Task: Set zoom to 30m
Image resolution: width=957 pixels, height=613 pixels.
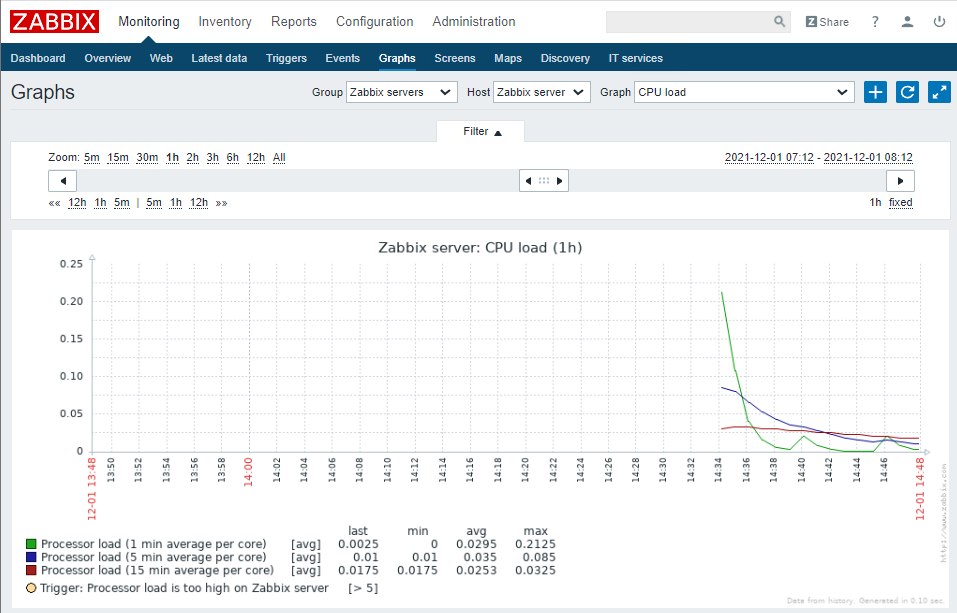Action: (x=147, y=158)
